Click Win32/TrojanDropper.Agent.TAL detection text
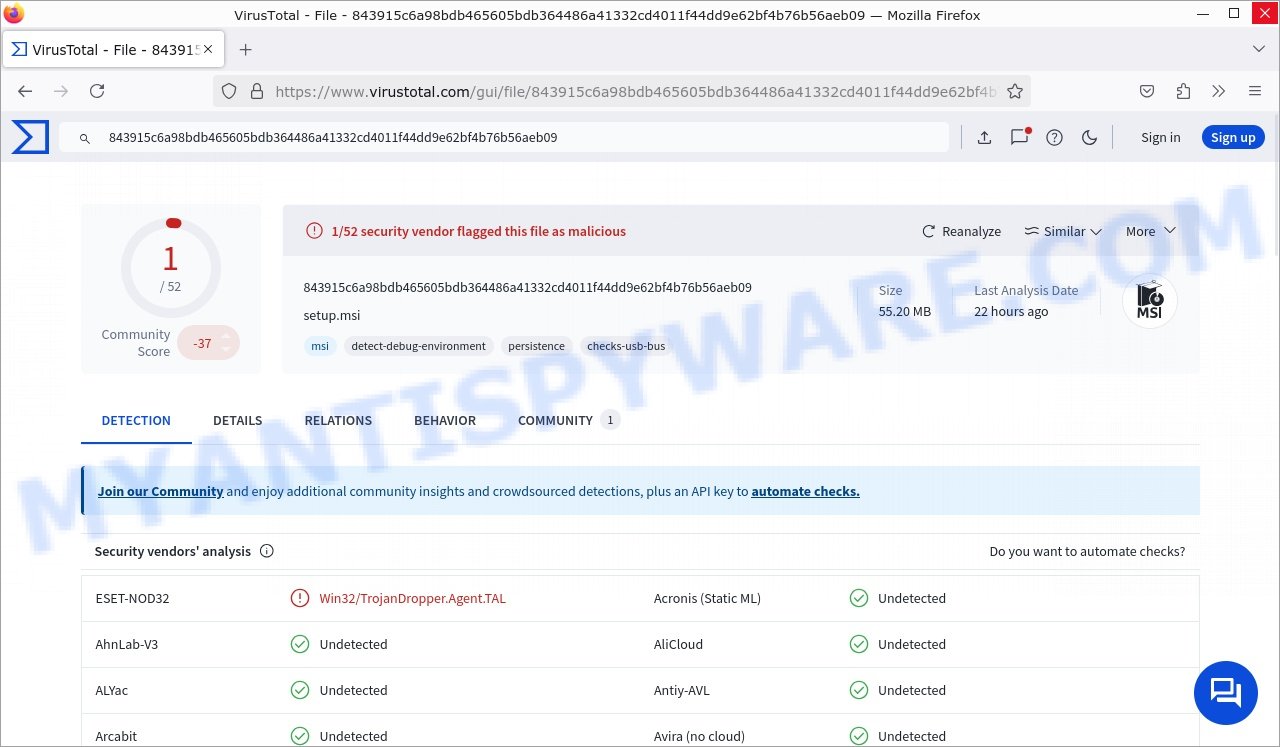Image resolution: width=1280 pixels, height=747 pixels. 412,598
